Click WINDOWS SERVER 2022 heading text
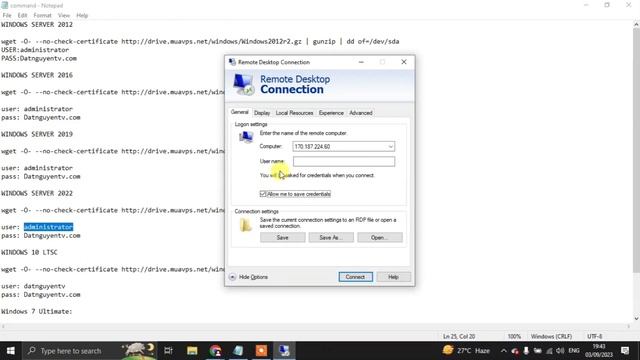The height and width of the screenshot is (360, 640). pos(37,193)
